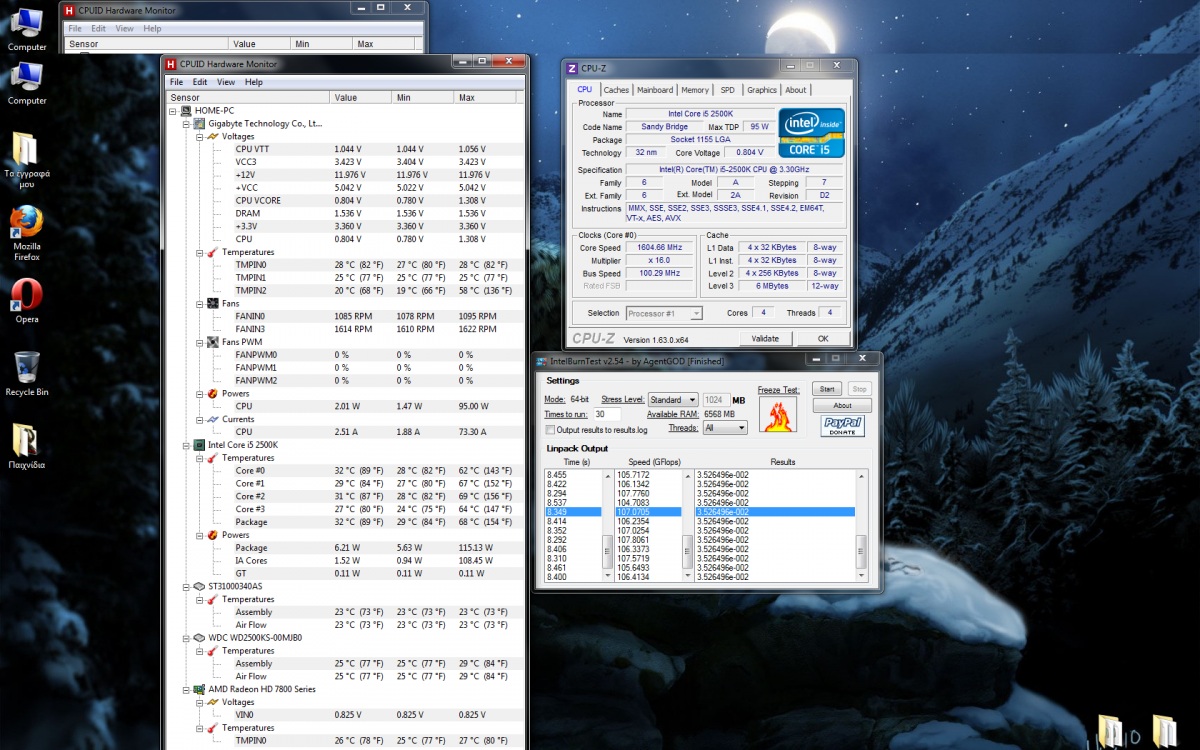The height and width of the screenshot is (750, 1200).
Task: Click the front Hardware Monitor title bar H icon
Action: pos(171,64)
